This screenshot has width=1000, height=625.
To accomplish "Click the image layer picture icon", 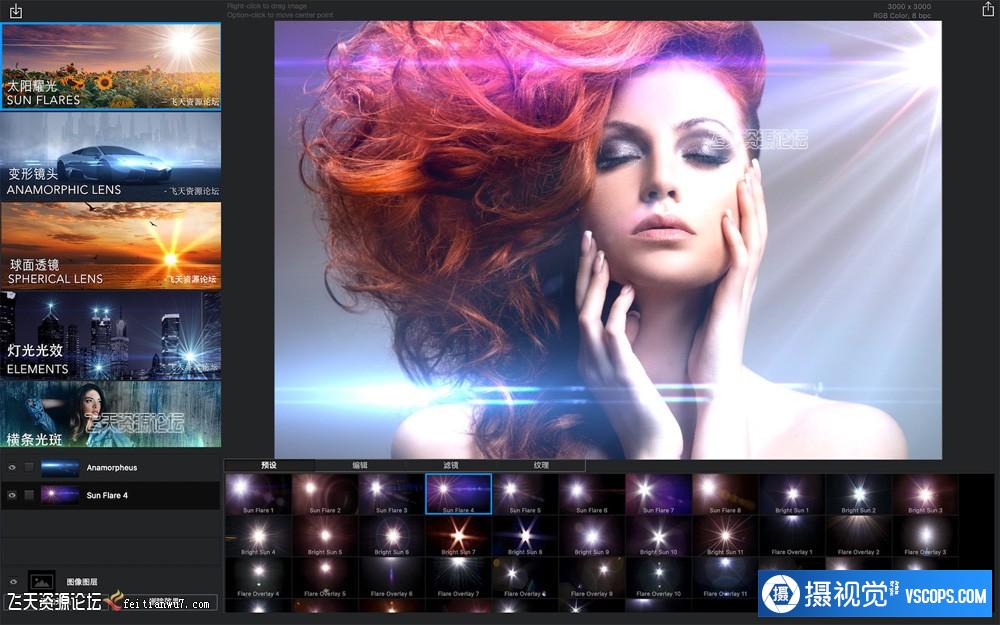I will (x=41, y=581).
